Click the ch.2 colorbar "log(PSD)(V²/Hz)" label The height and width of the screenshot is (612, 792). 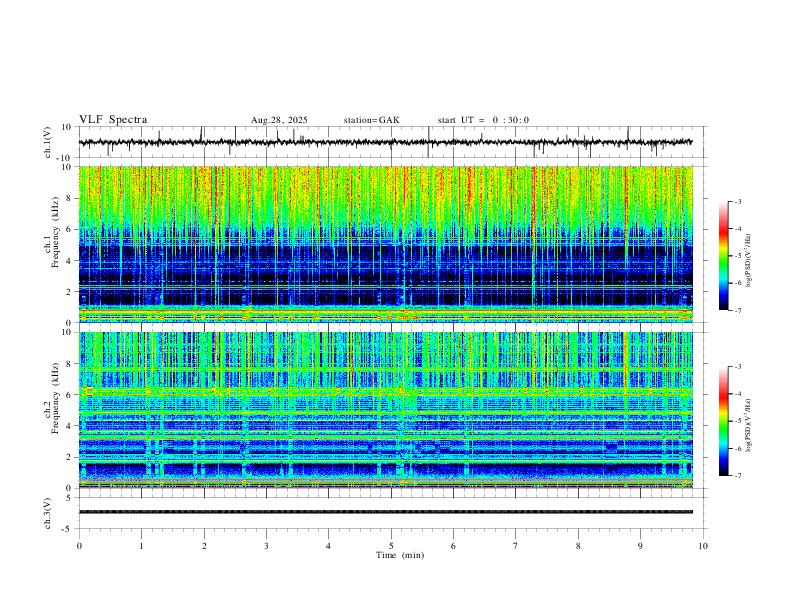coord(748,425)
